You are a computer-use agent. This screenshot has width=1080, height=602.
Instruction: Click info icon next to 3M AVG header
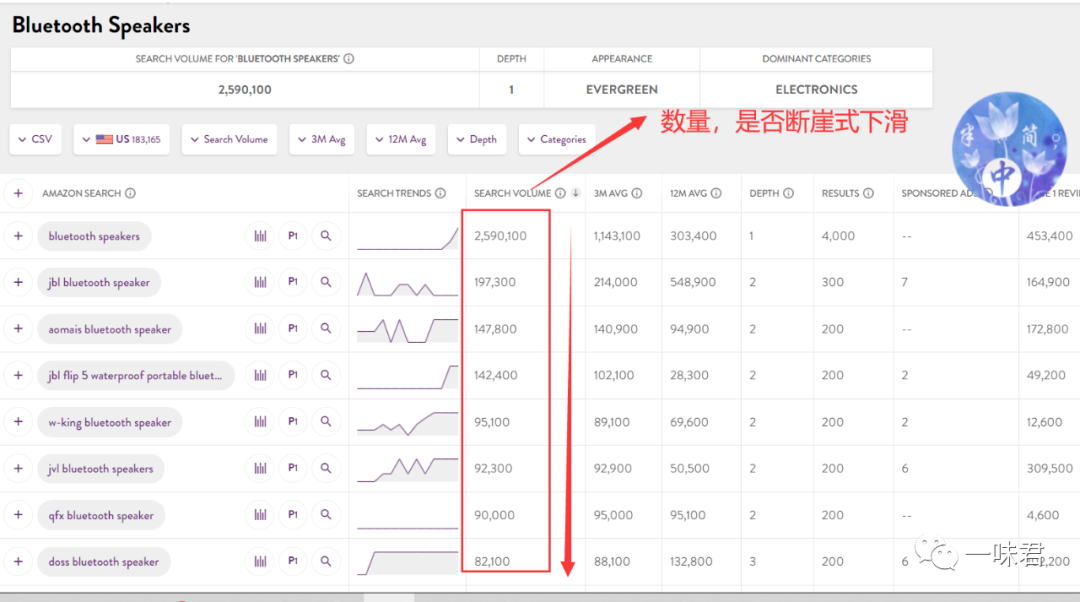pos(636,193)
